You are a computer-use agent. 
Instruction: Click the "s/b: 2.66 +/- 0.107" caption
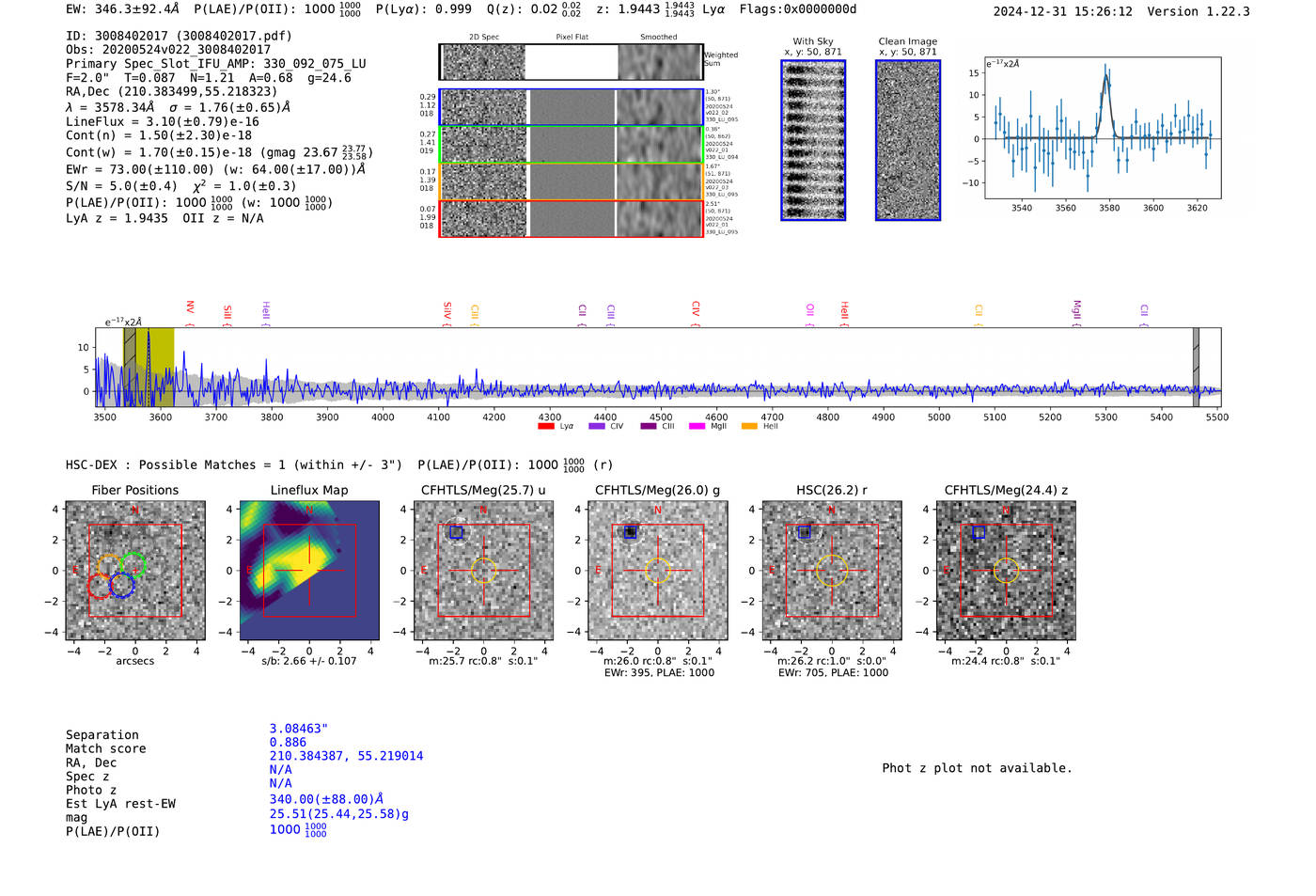(309, 661)
